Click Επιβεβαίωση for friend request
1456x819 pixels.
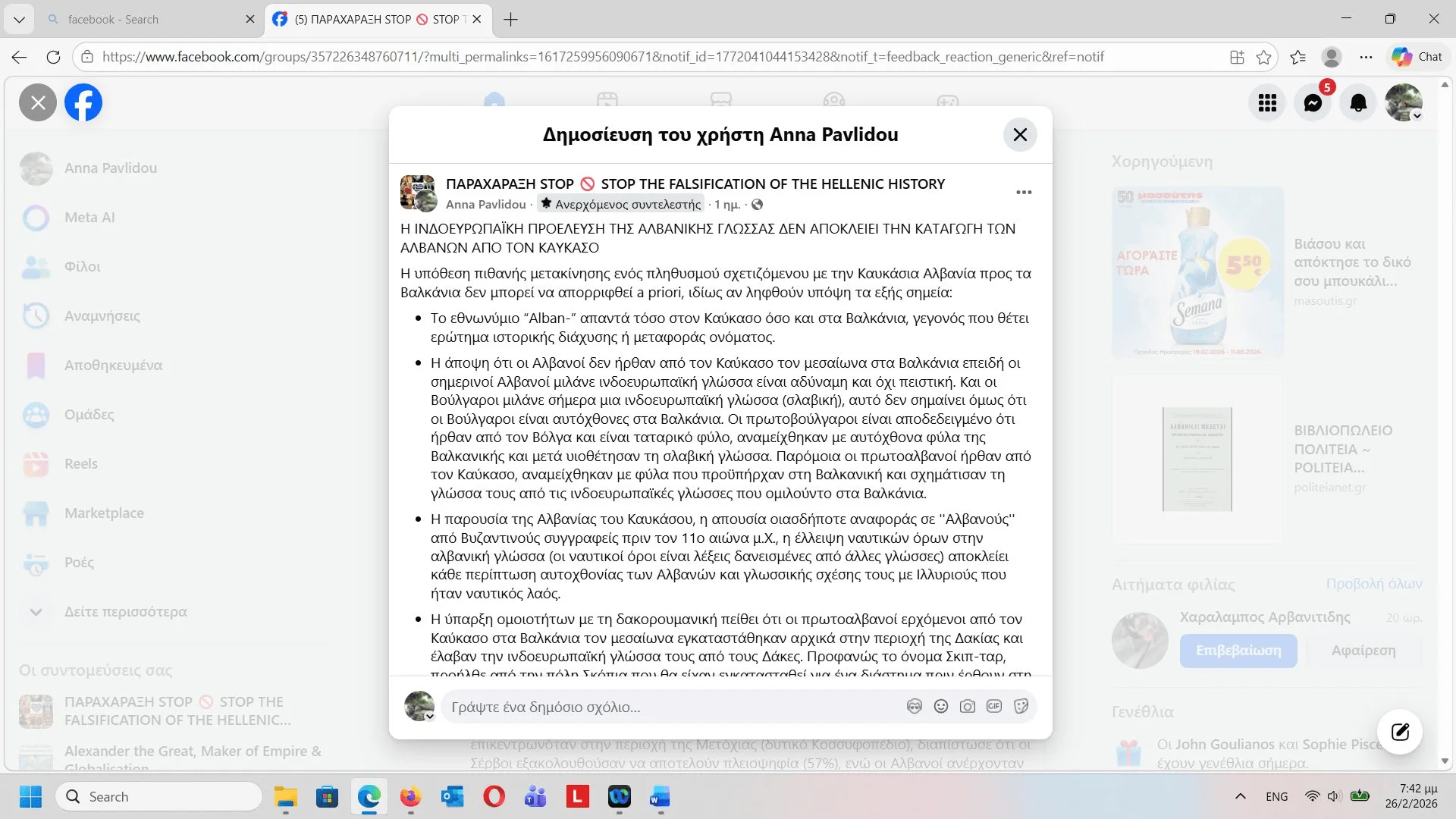pos(1238,651)
